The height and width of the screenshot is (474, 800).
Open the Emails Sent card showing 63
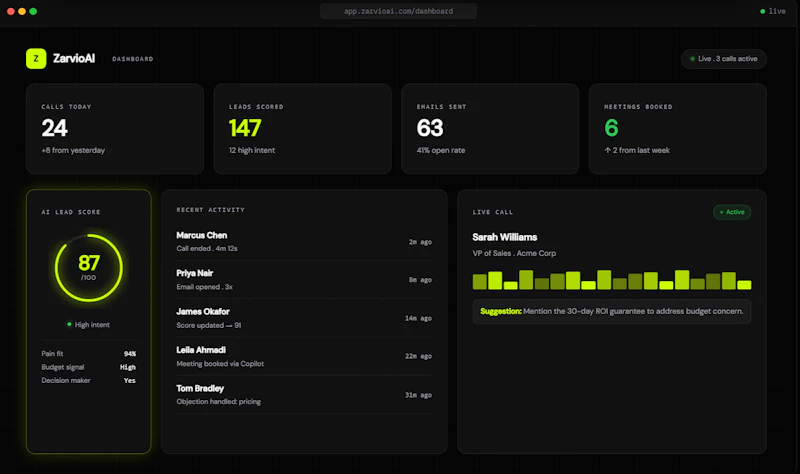click(490, 129)
